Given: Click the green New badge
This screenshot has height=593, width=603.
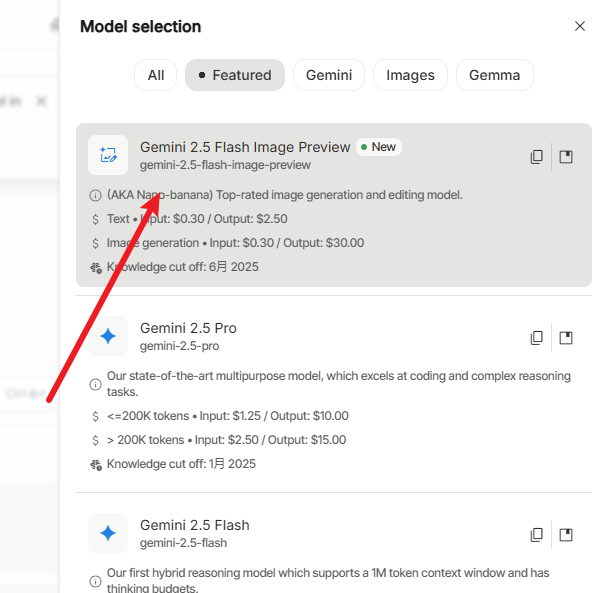Looking at the screenshot, I should pyautogui.click(x=379, y=147).
